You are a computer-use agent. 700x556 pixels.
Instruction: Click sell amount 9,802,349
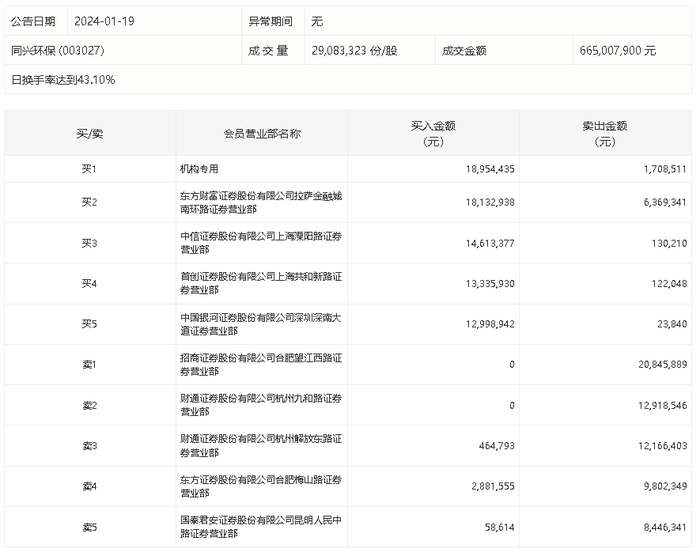click(665, 486)
